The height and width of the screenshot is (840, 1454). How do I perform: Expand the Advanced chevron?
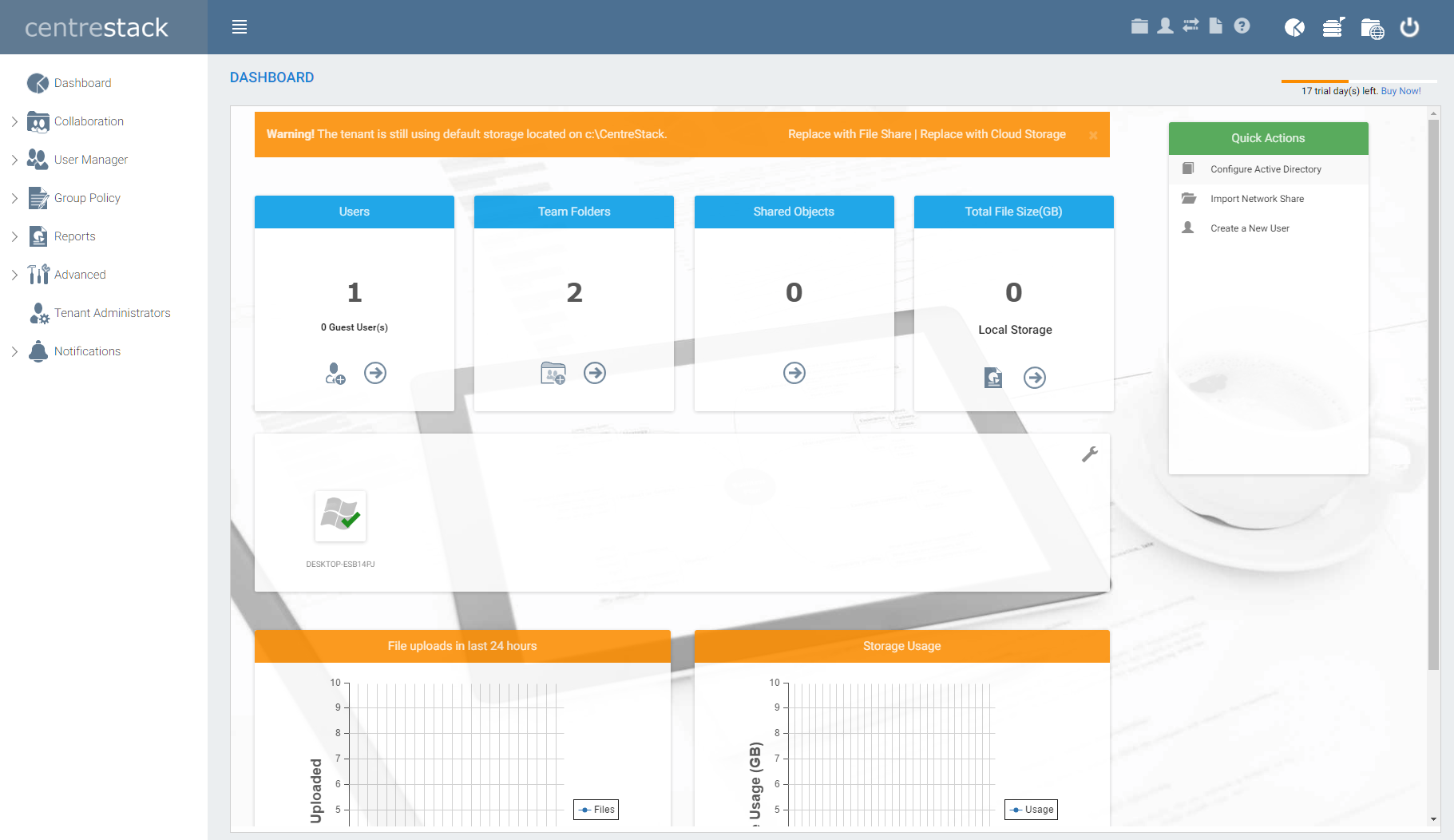pos(14,275)
